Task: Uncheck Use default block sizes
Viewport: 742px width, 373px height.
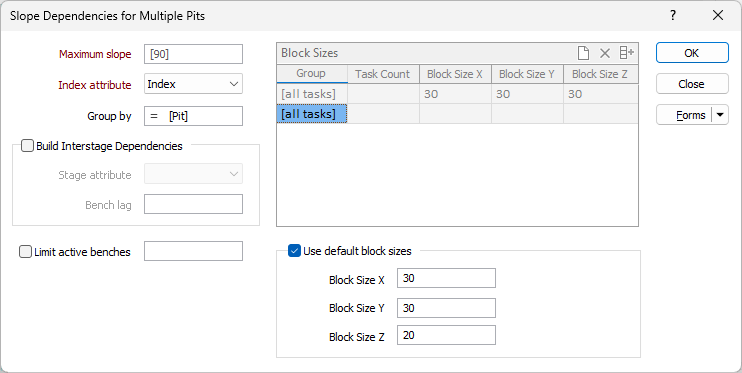Action: pyautogui.click(x=294, y=251)
